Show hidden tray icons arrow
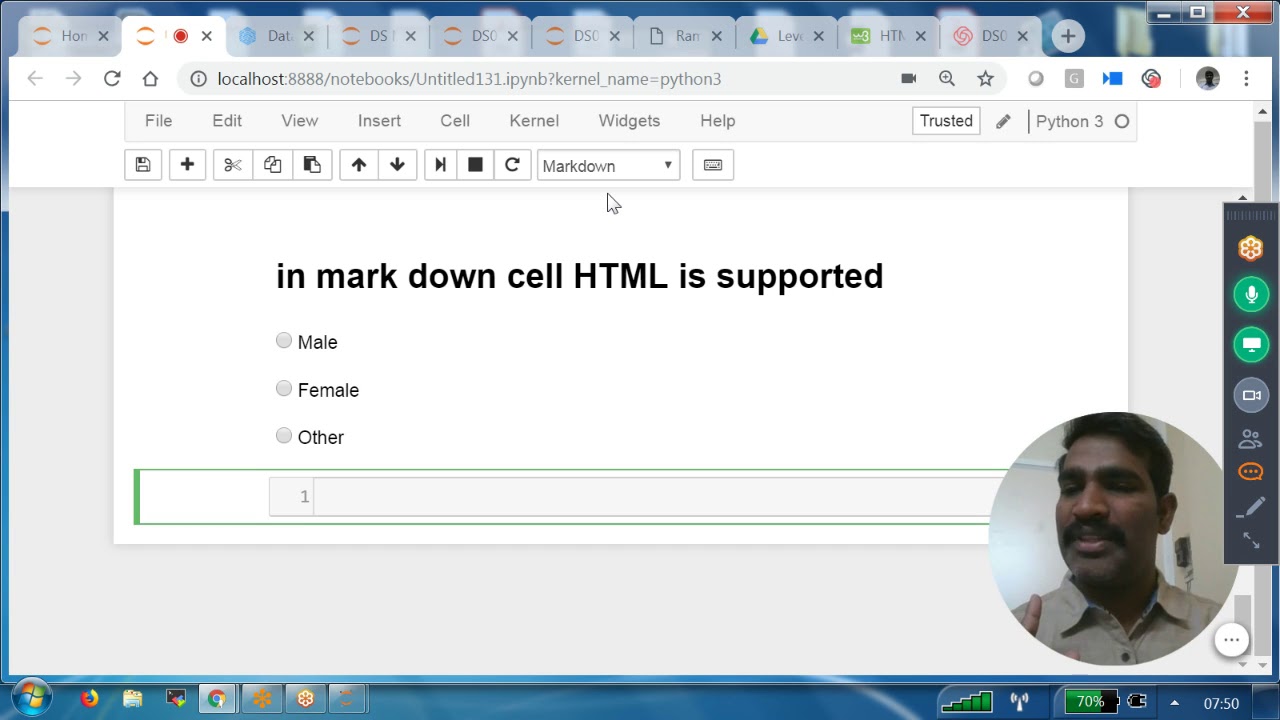 pyautogui.click(x=1174, y=703)
